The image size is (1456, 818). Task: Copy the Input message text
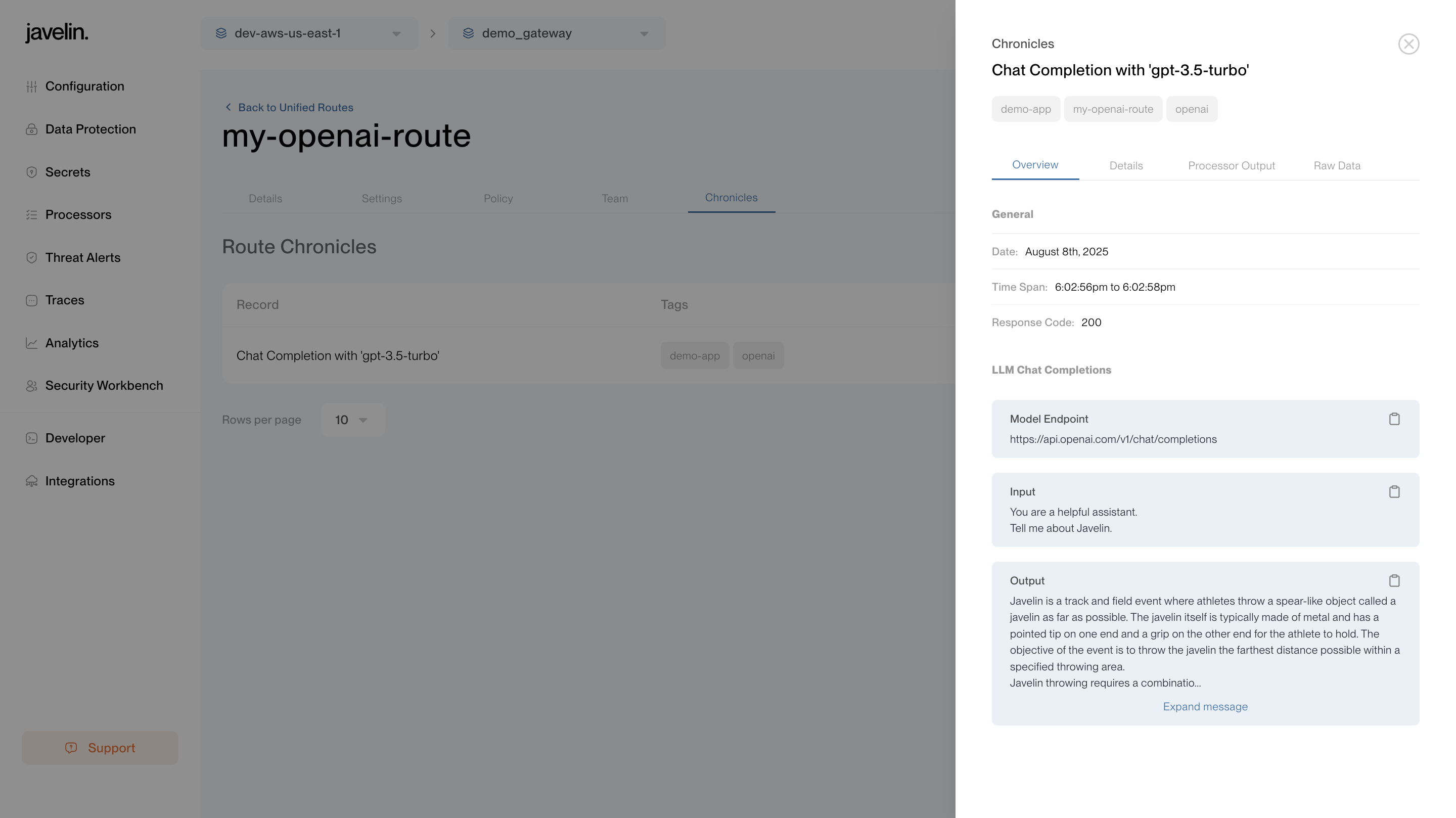coord(1394,492)
